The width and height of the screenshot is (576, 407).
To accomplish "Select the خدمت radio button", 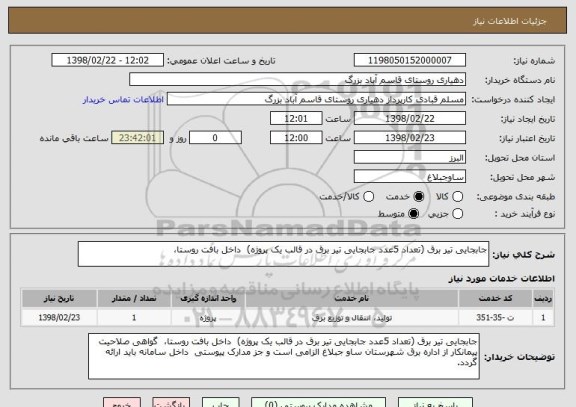I will tap(418, 197).
